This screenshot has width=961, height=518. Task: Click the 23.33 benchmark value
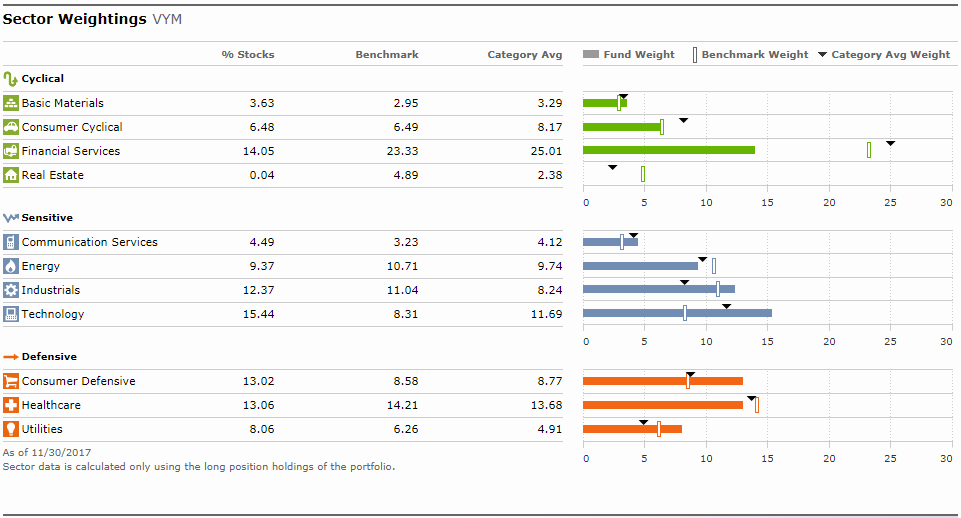pyautogui.click(x=403, y=151)
